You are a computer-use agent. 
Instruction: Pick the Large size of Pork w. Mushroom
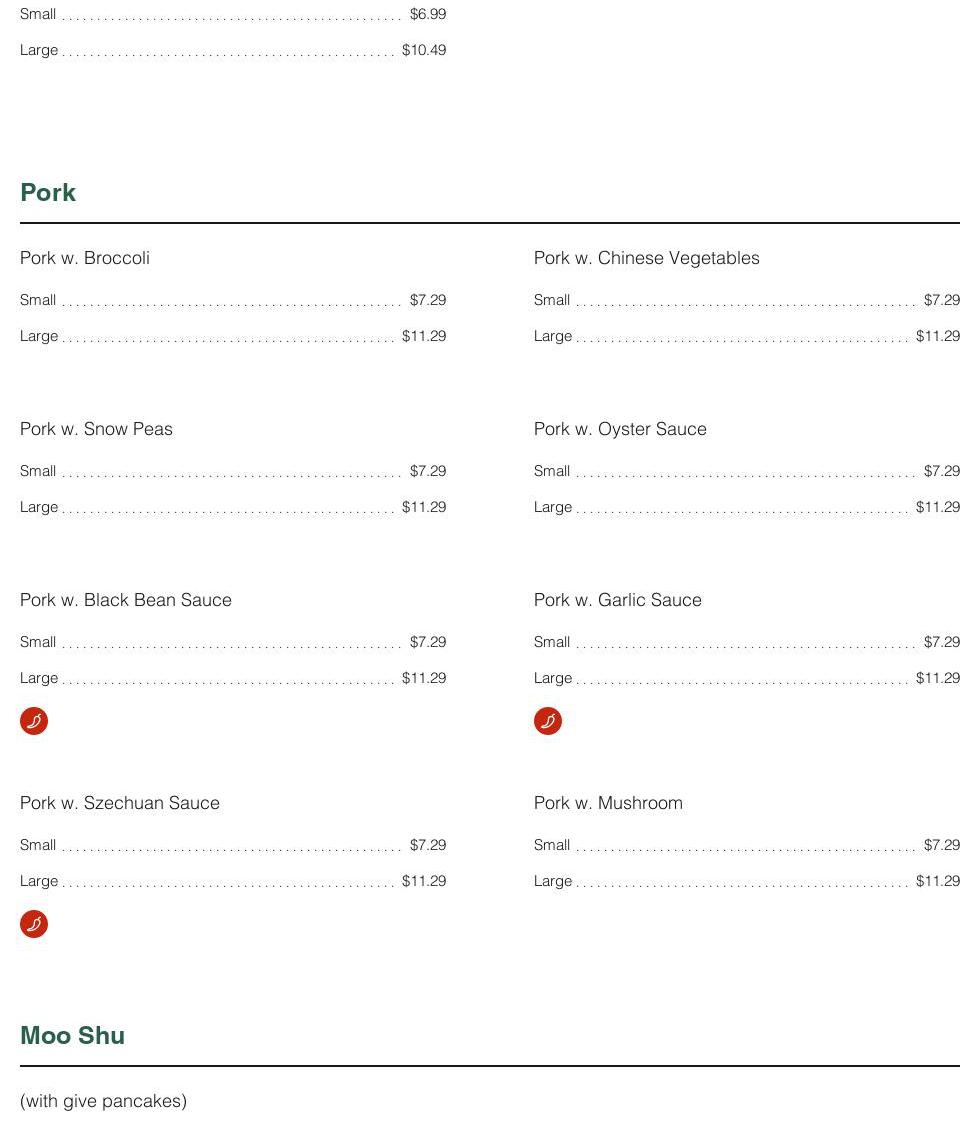[553, 881]
